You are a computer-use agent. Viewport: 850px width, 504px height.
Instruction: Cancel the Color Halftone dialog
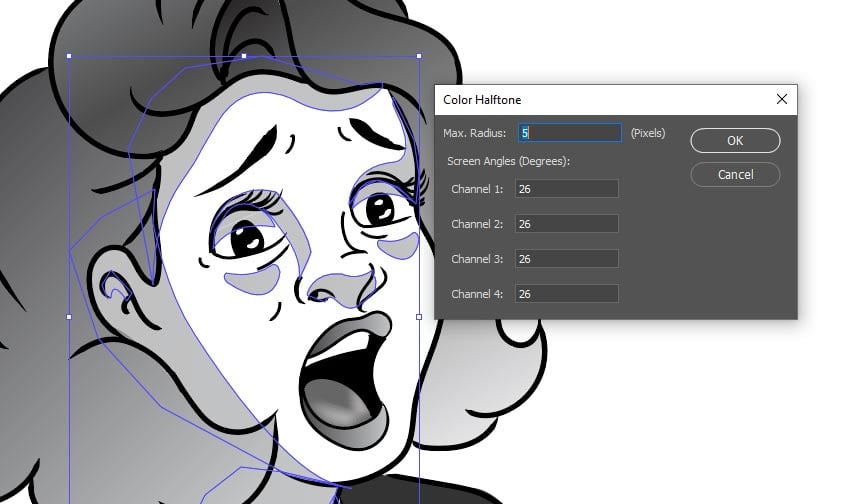click(735, 175)
